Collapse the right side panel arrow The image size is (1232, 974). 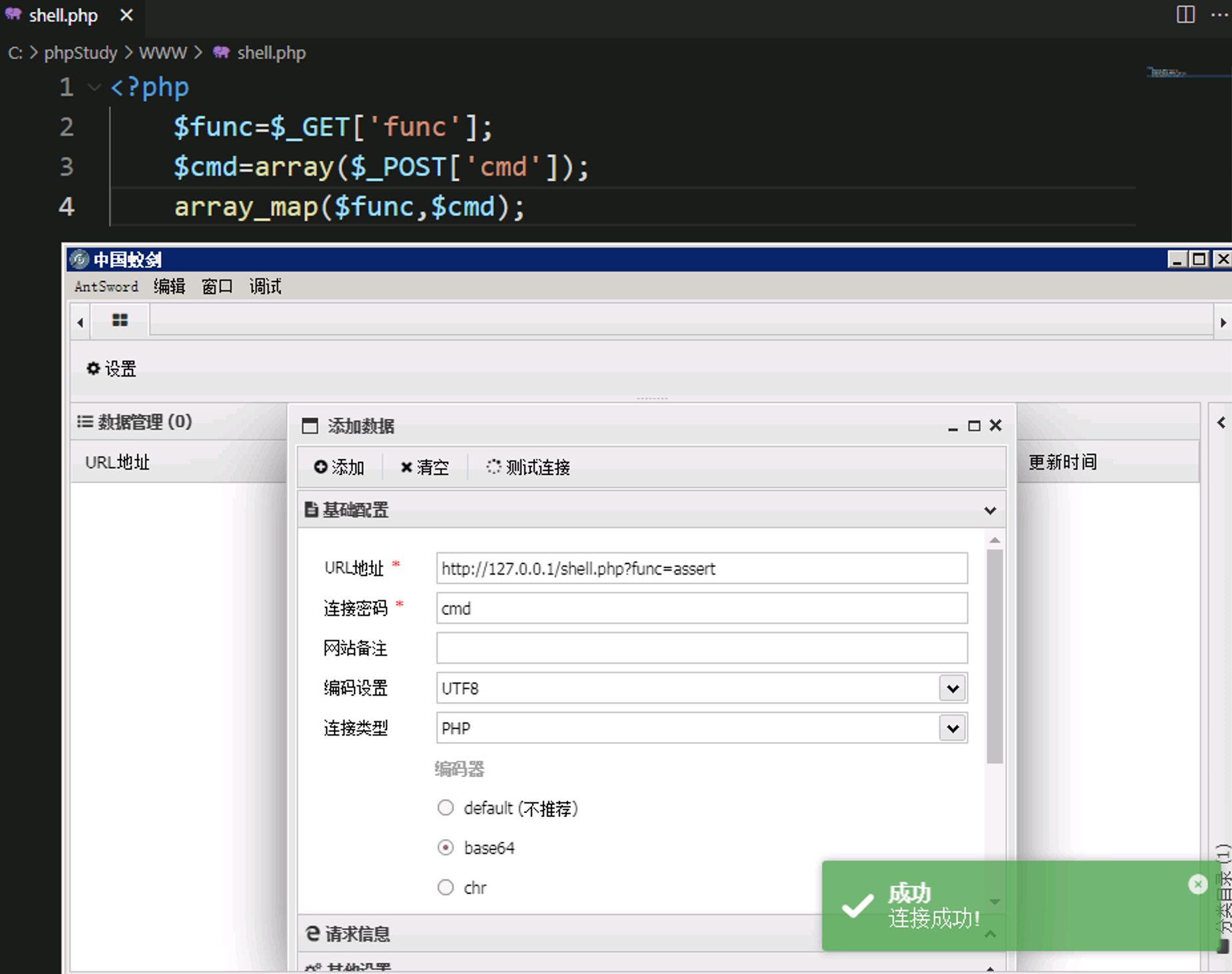pos(1221,422)
